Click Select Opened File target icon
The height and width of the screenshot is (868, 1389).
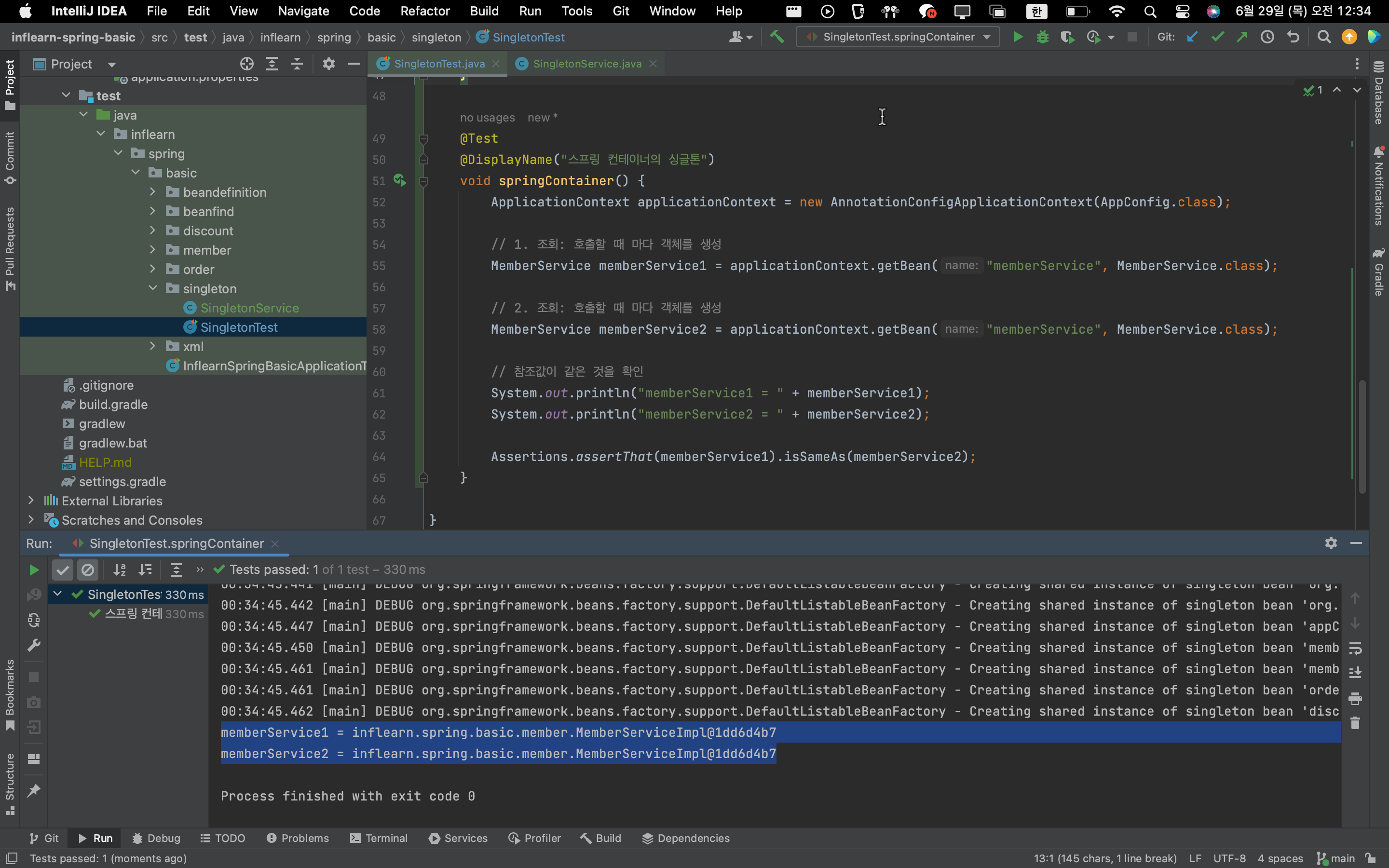point(246,64)
